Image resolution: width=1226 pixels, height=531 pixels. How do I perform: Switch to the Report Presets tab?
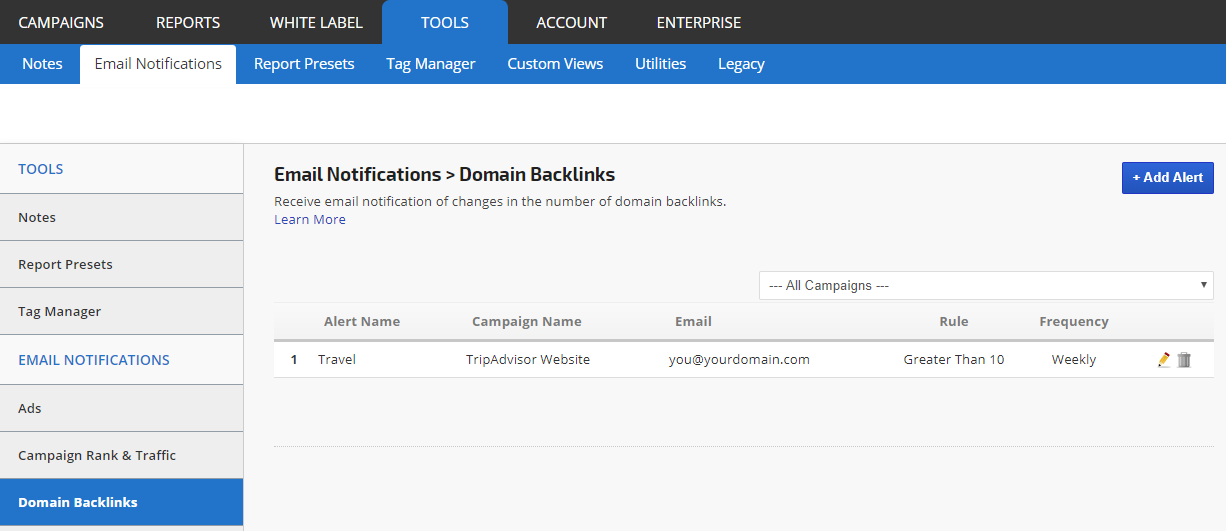pyautogui.click(x=304, y=64)
